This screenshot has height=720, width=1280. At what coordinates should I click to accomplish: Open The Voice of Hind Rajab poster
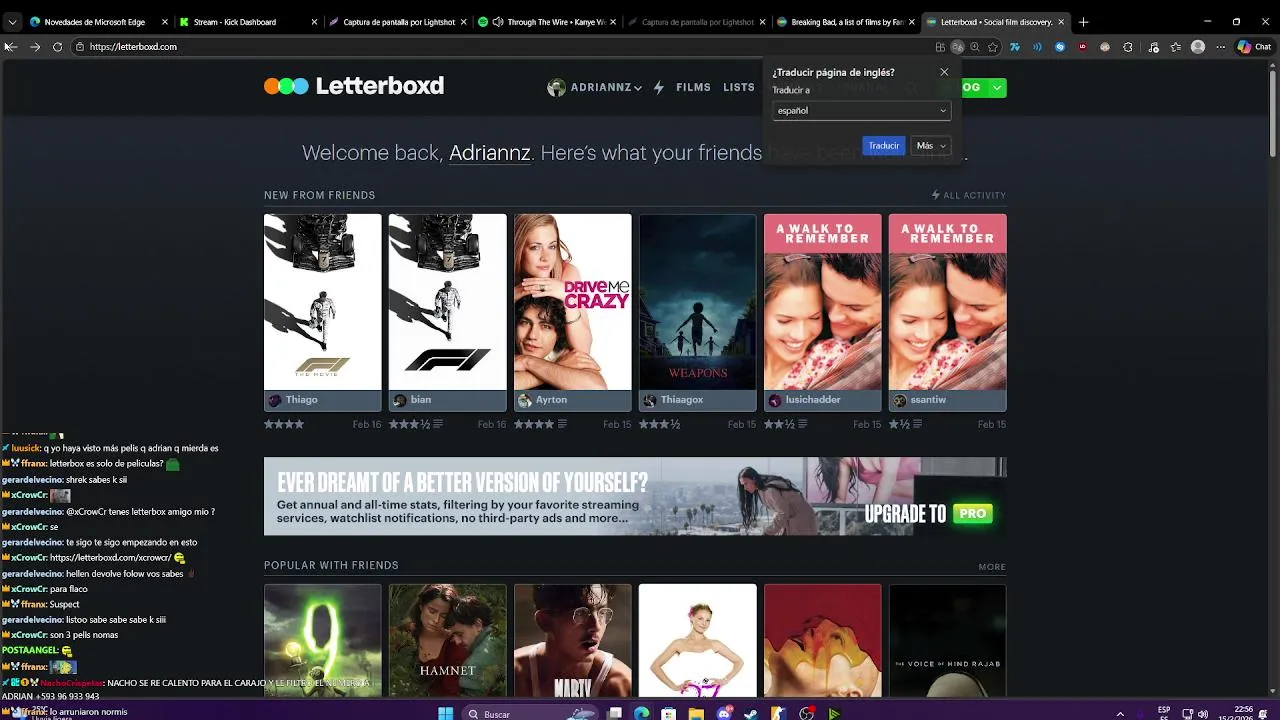947,640
